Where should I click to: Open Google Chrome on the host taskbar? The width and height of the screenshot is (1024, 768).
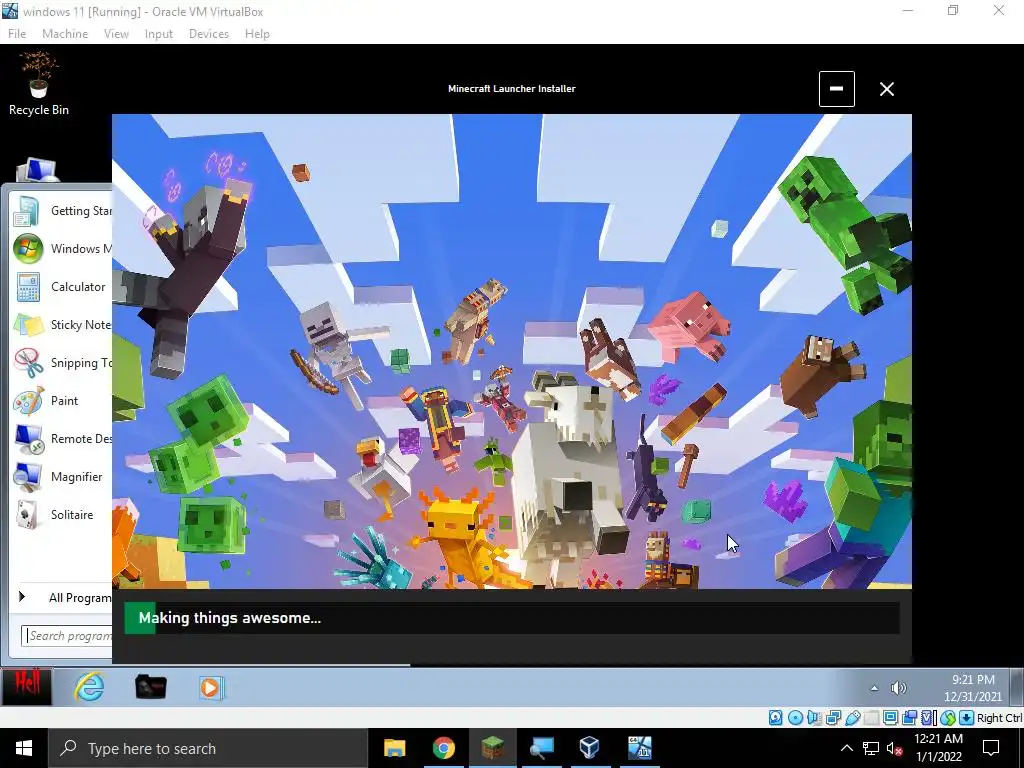[x=443, y=748]
